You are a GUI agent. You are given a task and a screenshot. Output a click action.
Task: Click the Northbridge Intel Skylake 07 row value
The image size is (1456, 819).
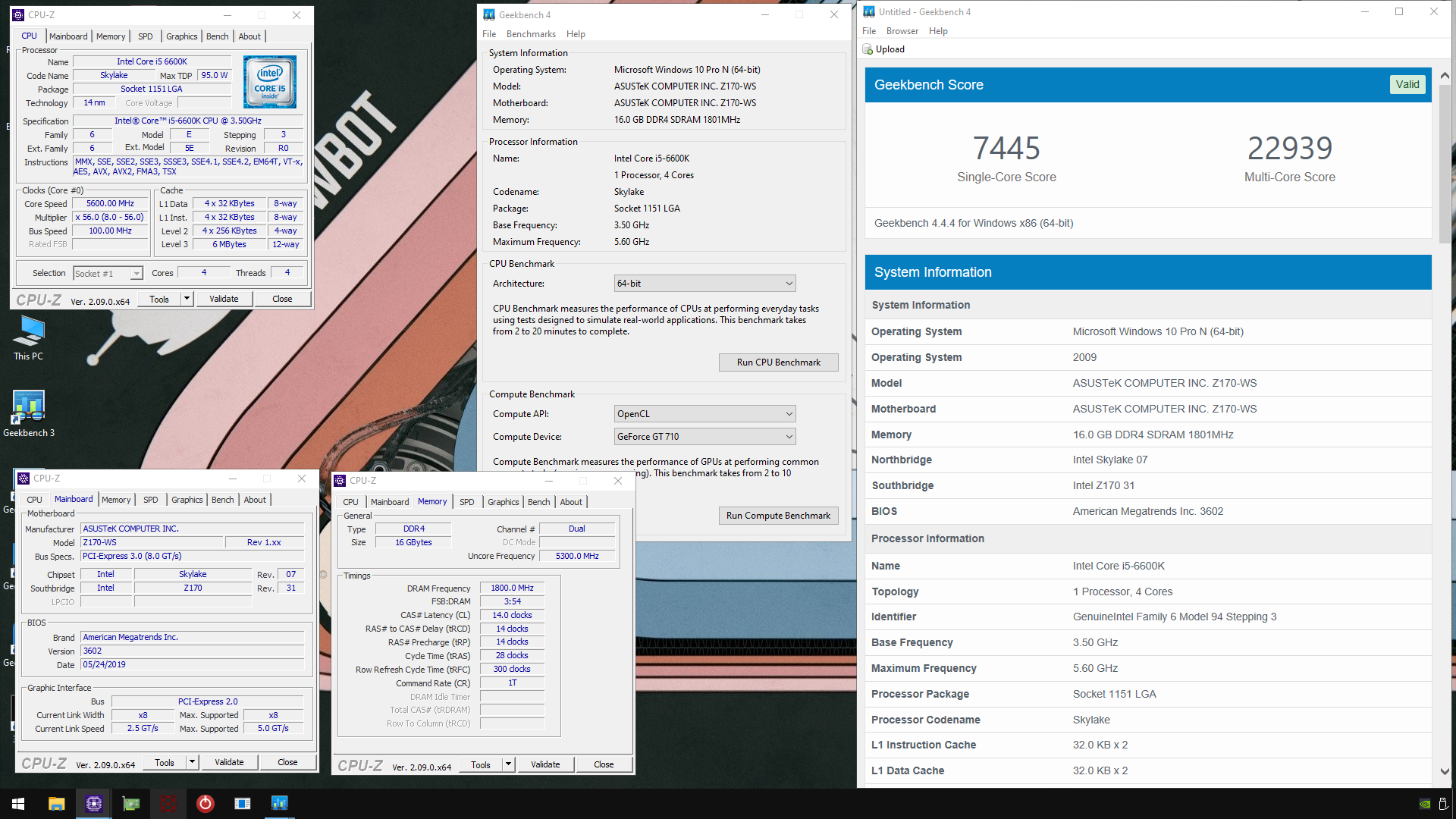coord(1109,460)
